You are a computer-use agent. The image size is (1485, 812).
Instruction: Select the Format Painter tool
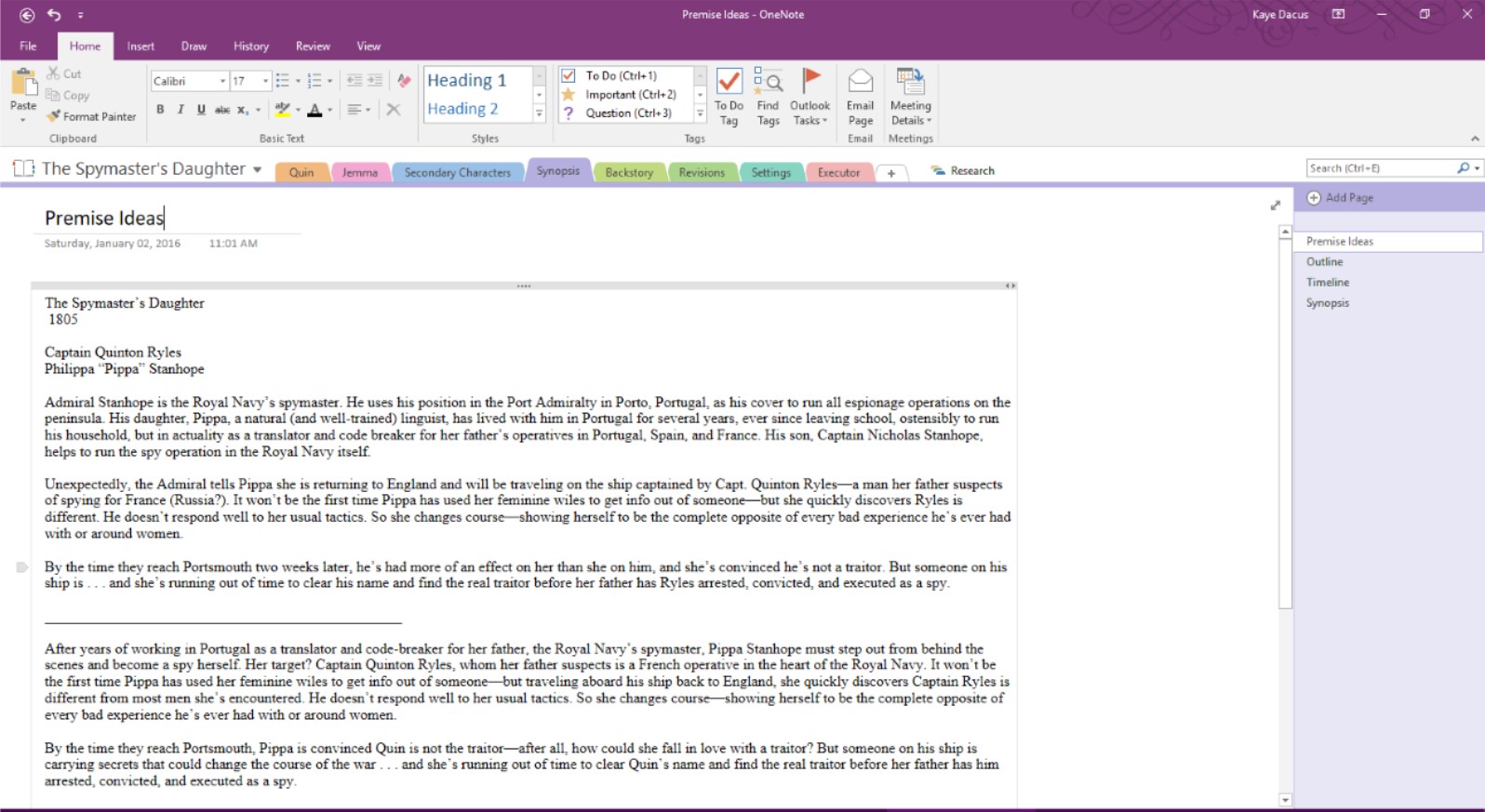pos(92,116)
